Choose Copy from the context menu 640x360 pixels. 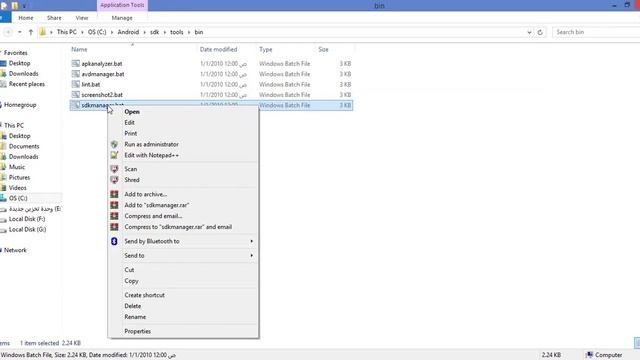(183, 281)
